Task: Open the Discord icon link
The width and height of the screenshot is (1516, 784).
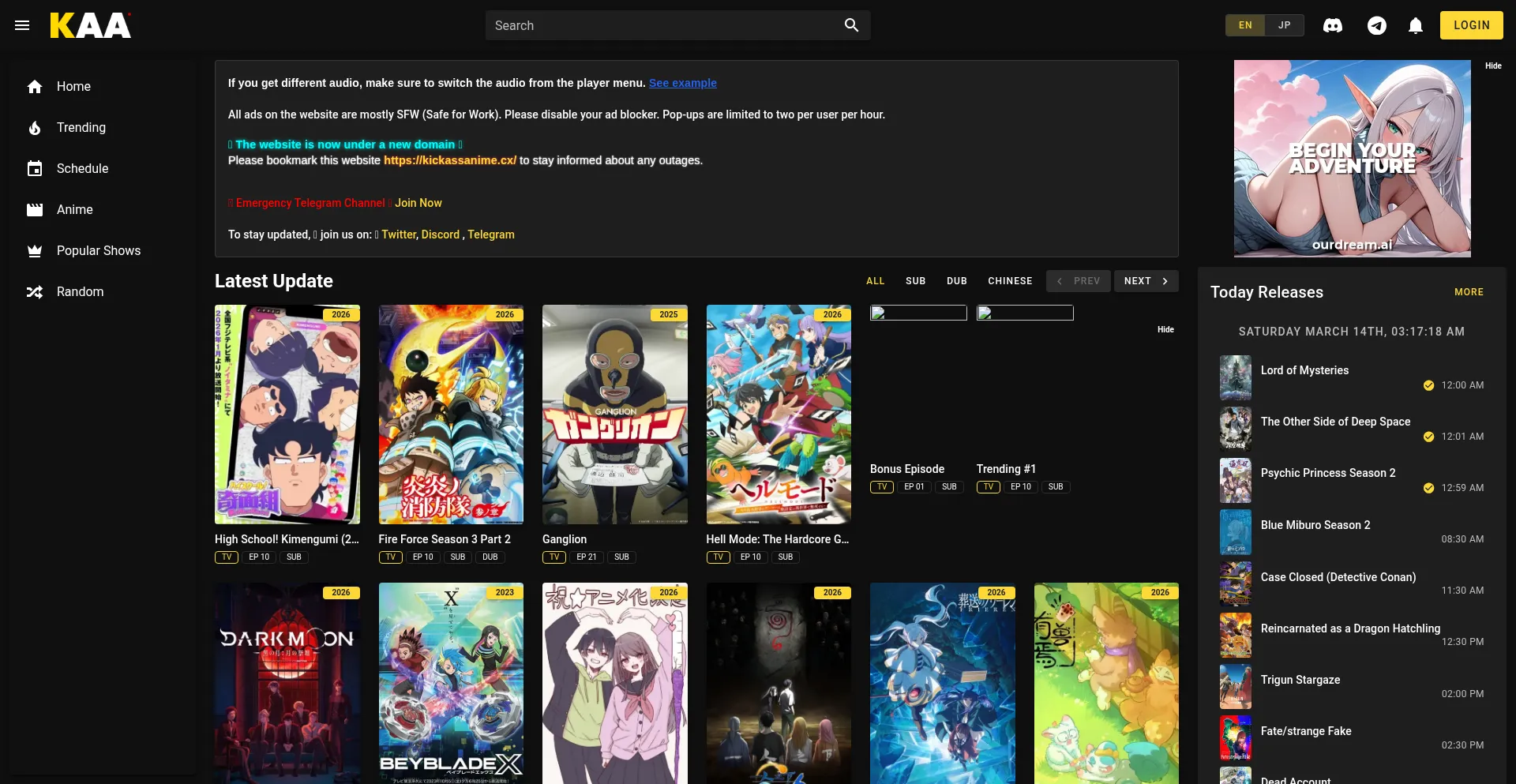Action: pos(1333,25)
